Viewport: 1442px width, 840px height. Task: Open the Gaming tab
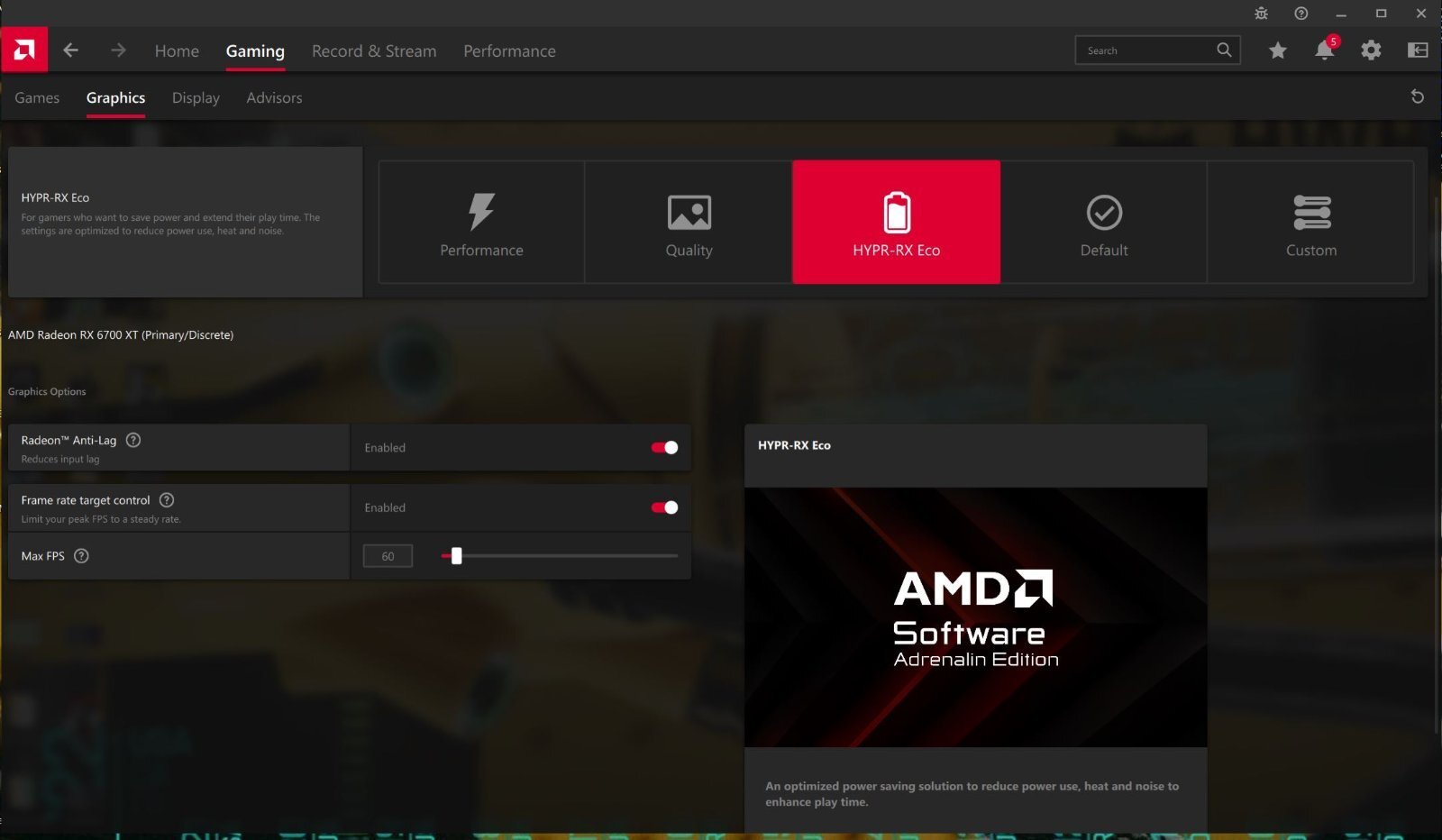coord(255,51)
